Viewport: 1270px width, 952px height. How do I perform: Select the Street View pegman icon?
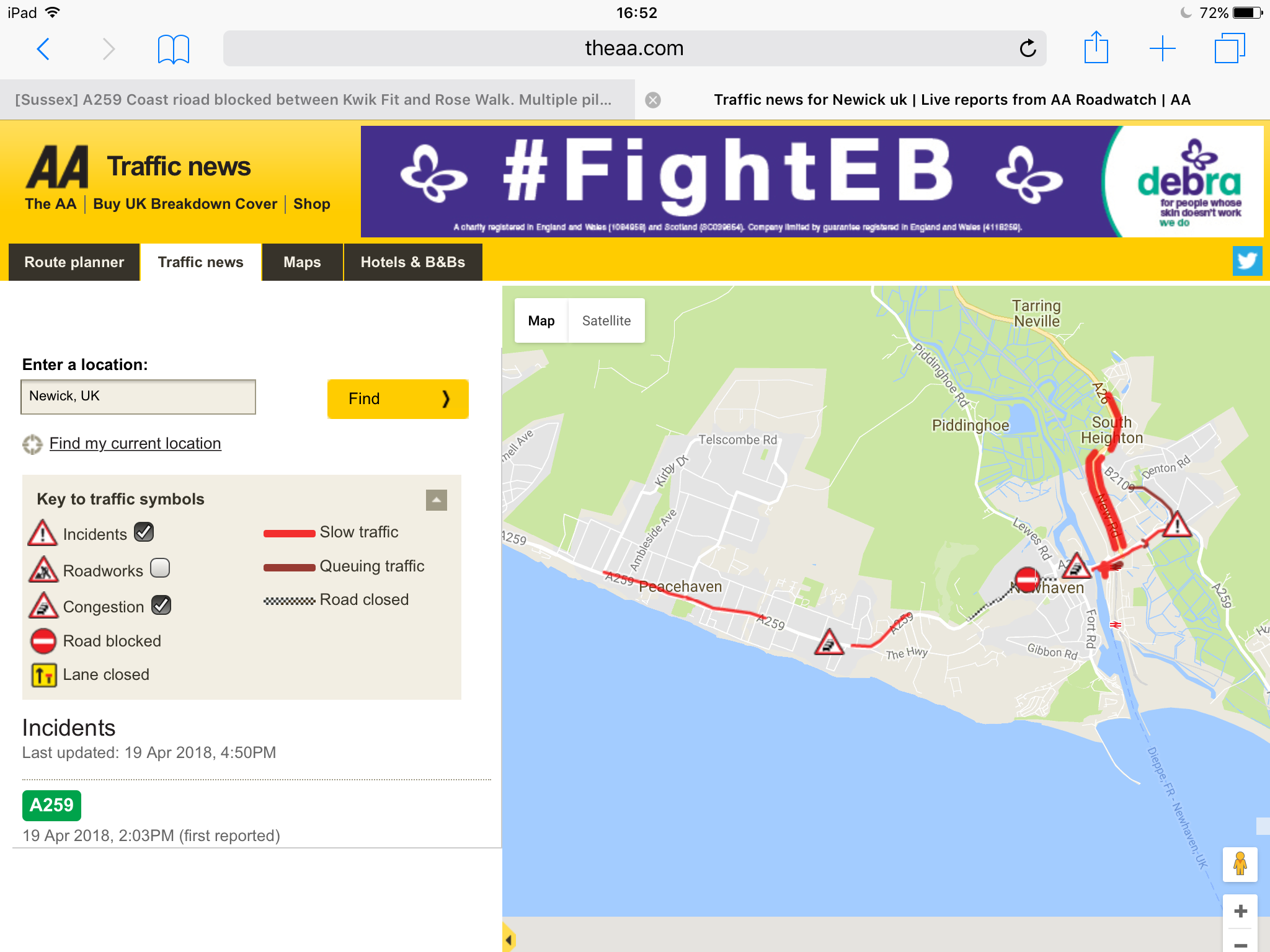1240,864
